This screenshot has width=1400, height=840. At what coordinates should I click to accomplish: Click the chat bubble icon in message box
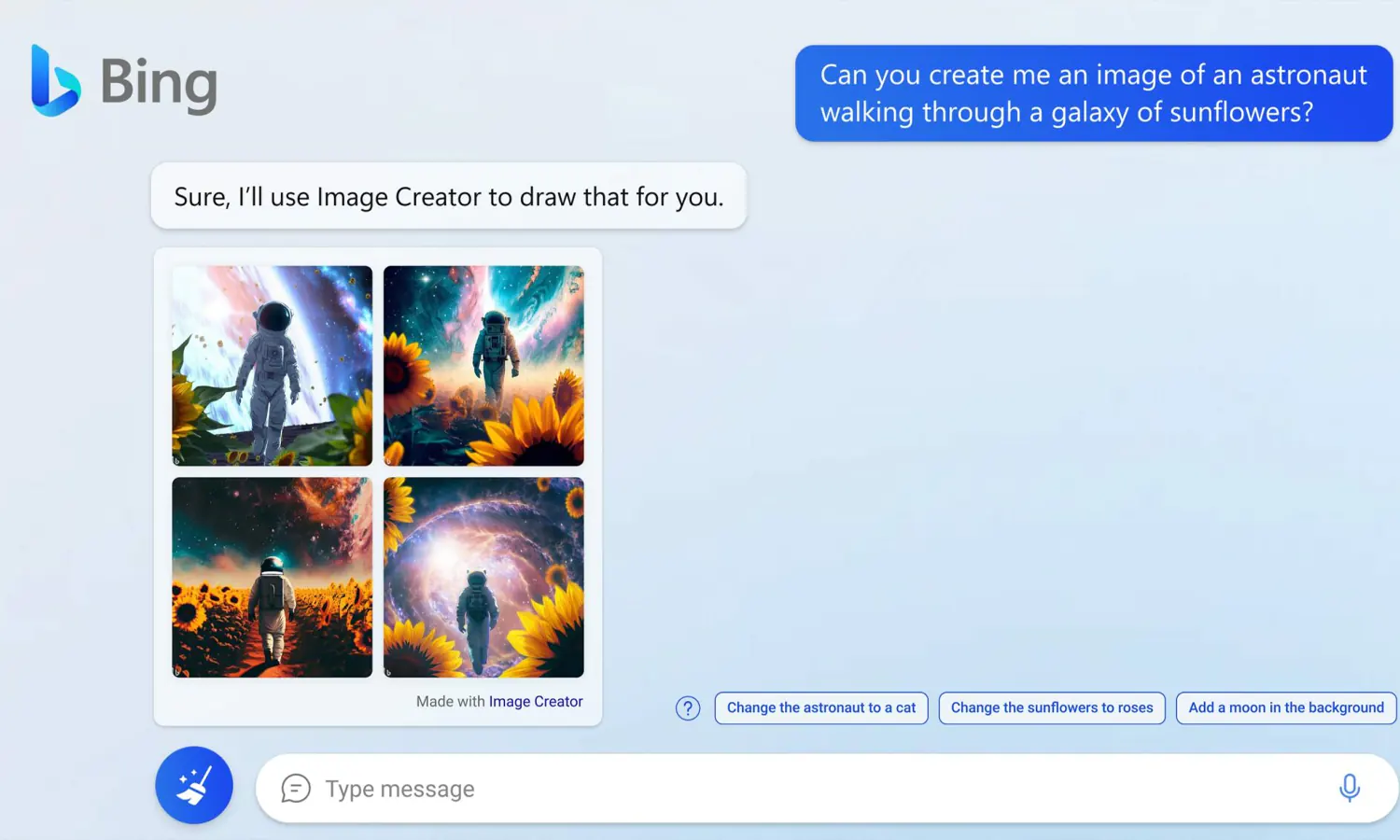click(x=296, y=789)
